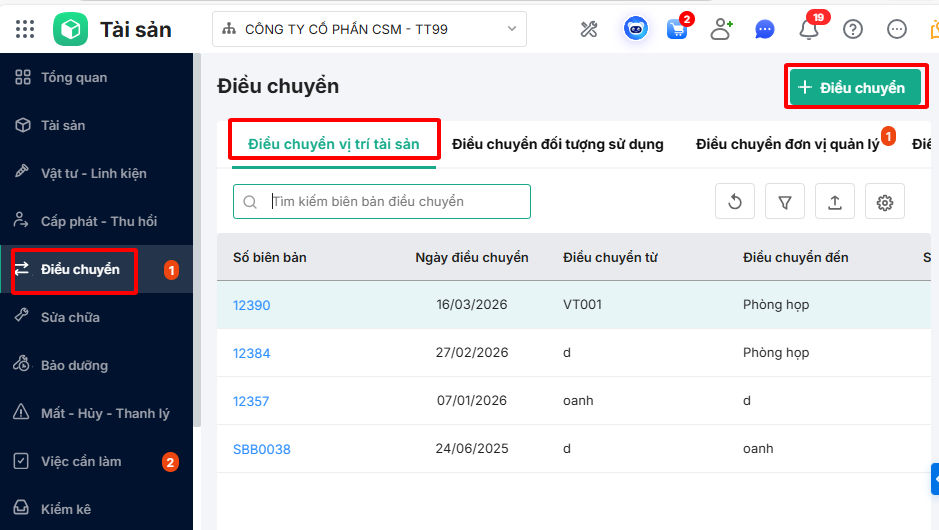
Task: Click the invite user icon
Action: (721, 29)
